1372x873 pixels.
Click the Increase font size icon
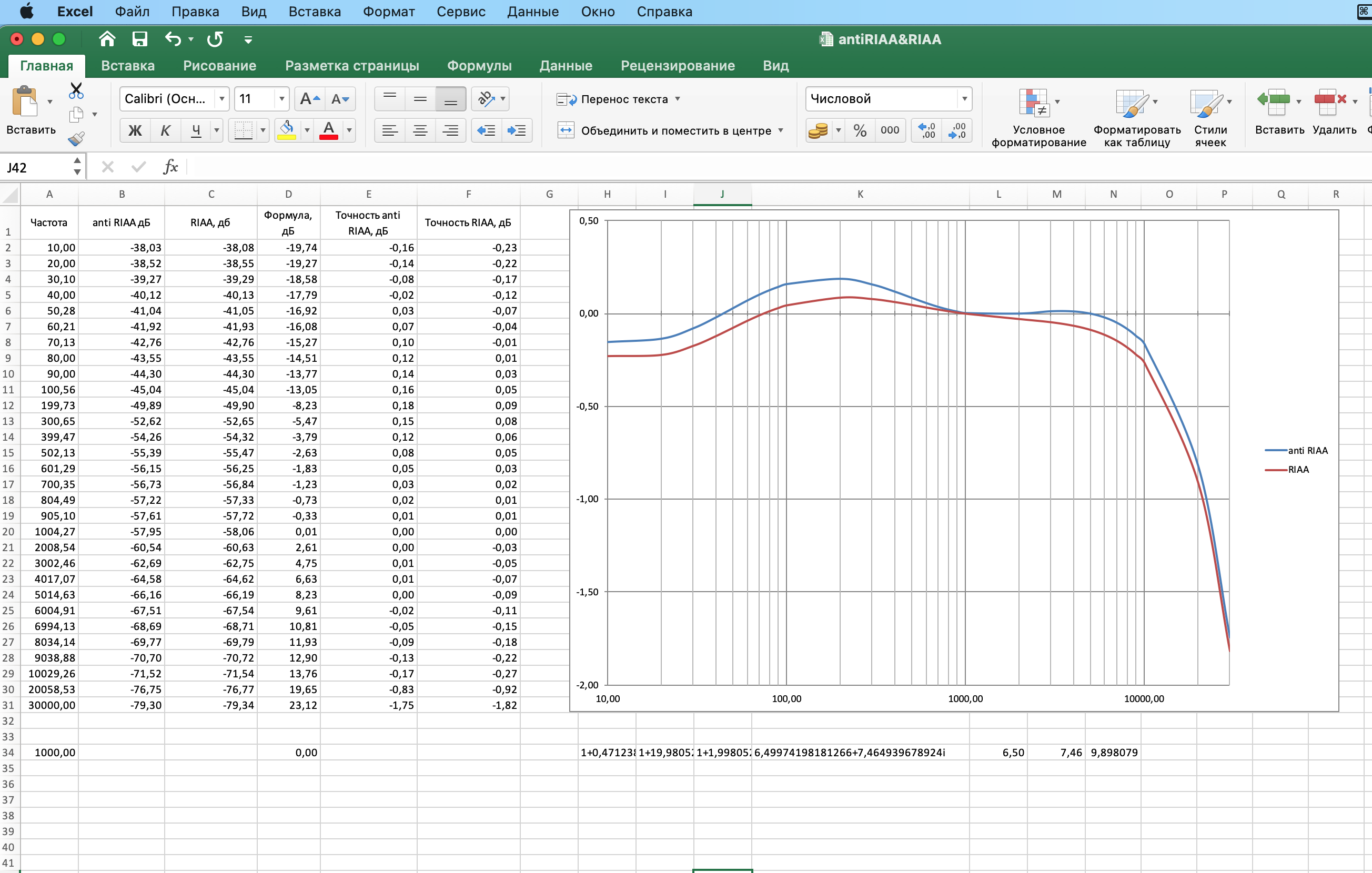[x=309, y=99]
